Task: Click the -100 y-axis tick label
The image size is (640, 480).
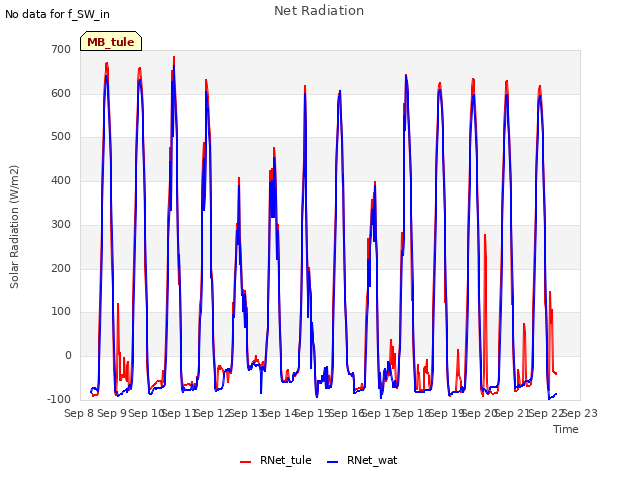Action: pos(59,399)
